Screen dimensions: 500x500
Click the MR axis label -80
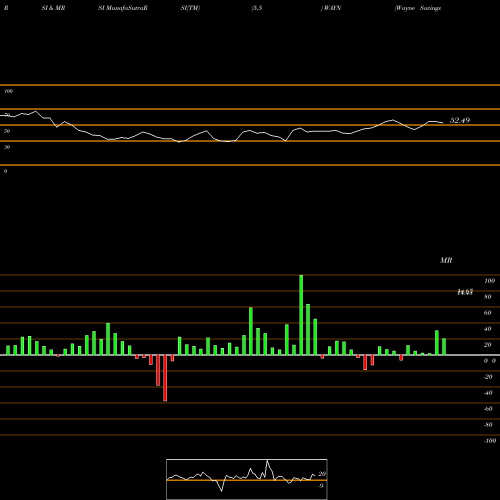pyautogui.click(x=488, y=425)
